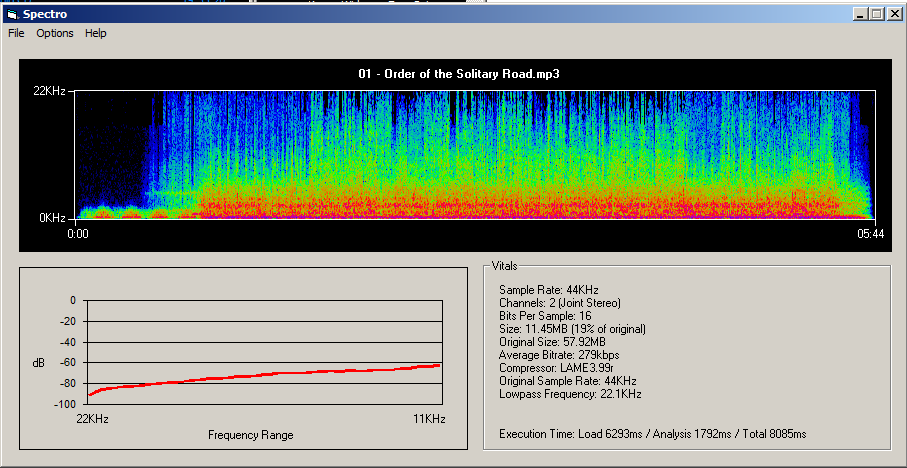Maximize the Spectro window
The image size is (907, 468).
tap(877, 13)
